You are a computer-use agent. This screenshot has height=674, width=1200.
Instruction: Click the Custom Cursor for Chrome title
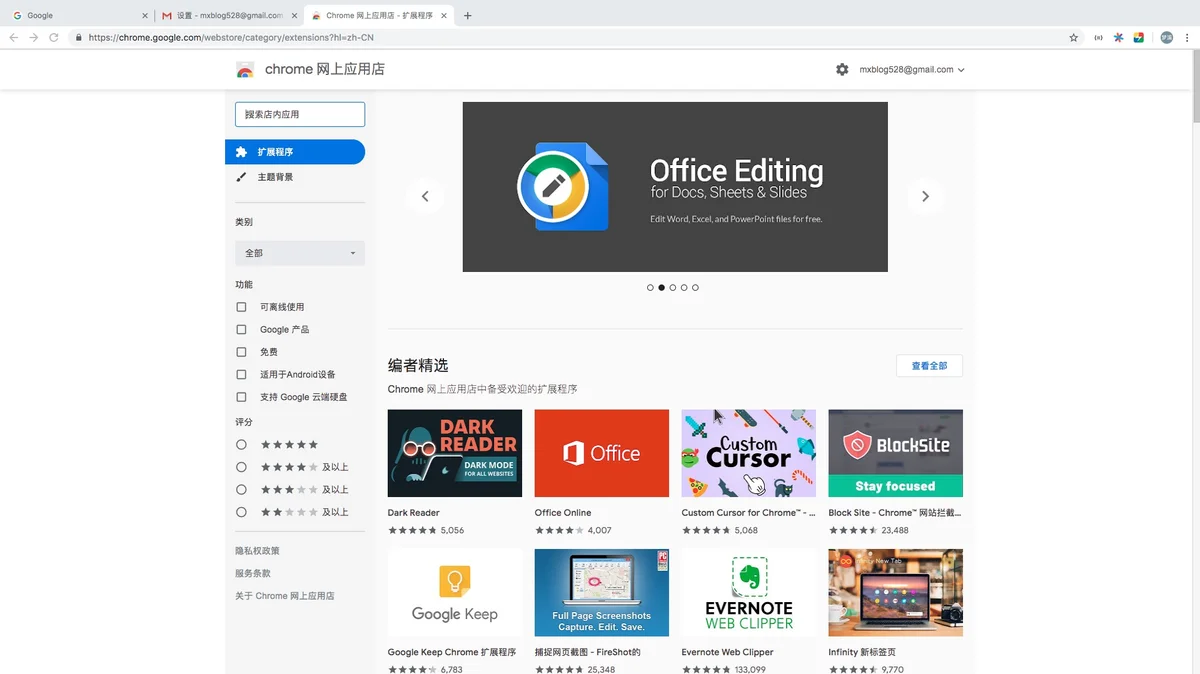coord(749,513)
